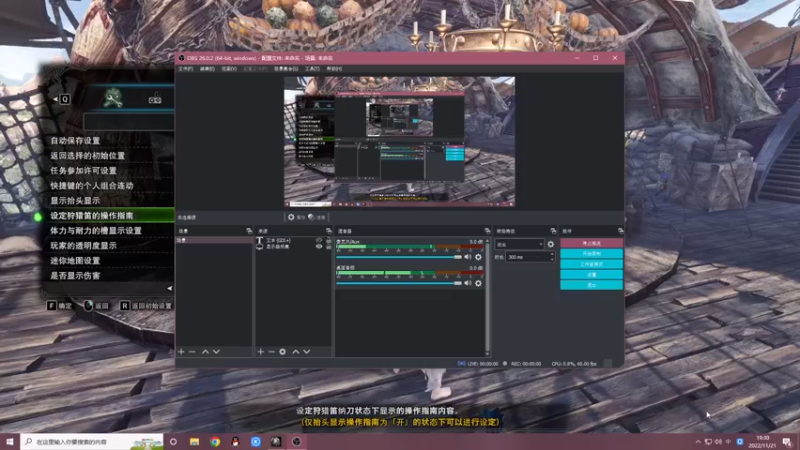Show hidden icons in the system tray
Image resolution: width=800 pixels, height=450 pixels.
coord(697,442)
